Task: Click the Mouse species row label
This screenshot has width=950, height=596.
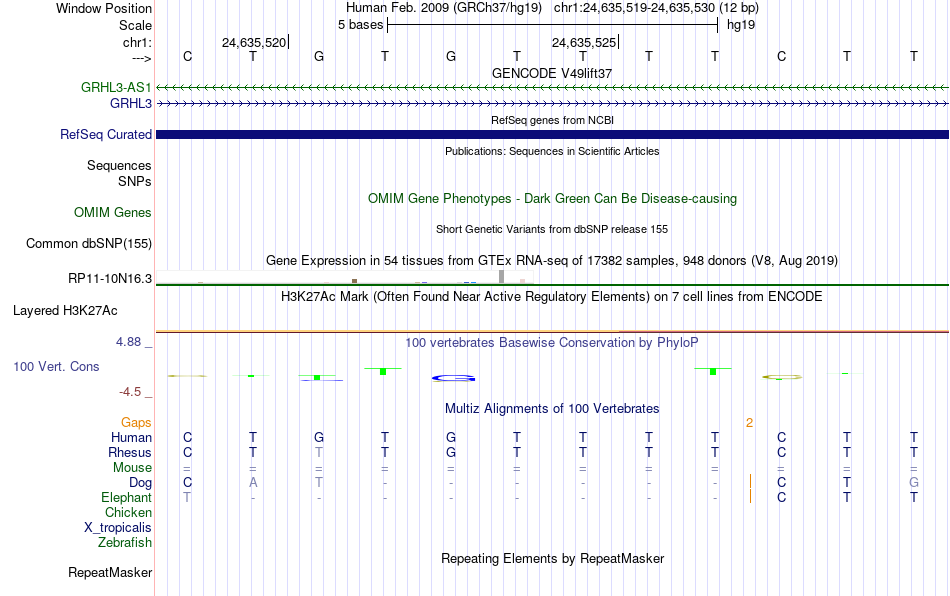Action: tap(132, 468)
